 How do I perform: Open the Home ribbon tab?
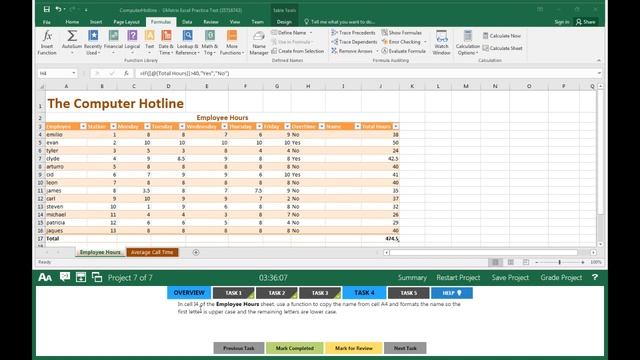pos(72,22)
